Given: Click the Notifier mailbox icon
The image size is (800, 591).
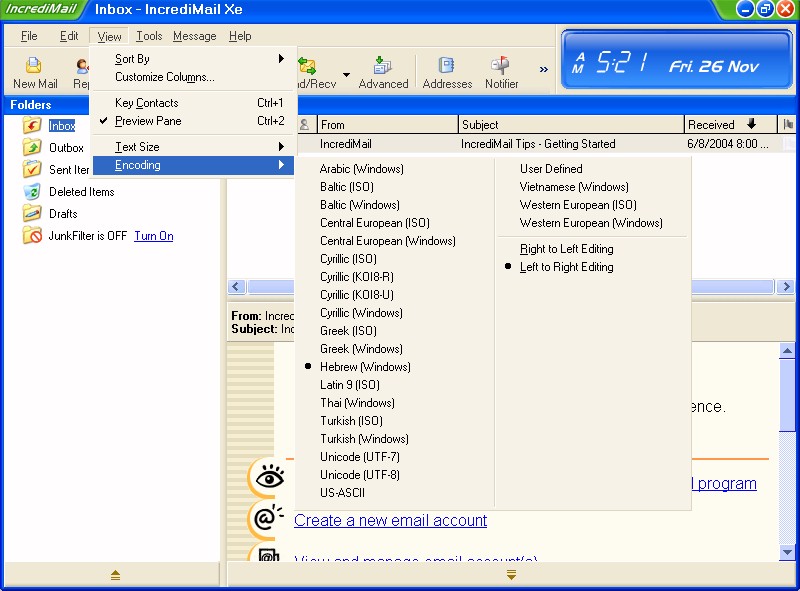Looking at the screenshot, I should 501,66.
